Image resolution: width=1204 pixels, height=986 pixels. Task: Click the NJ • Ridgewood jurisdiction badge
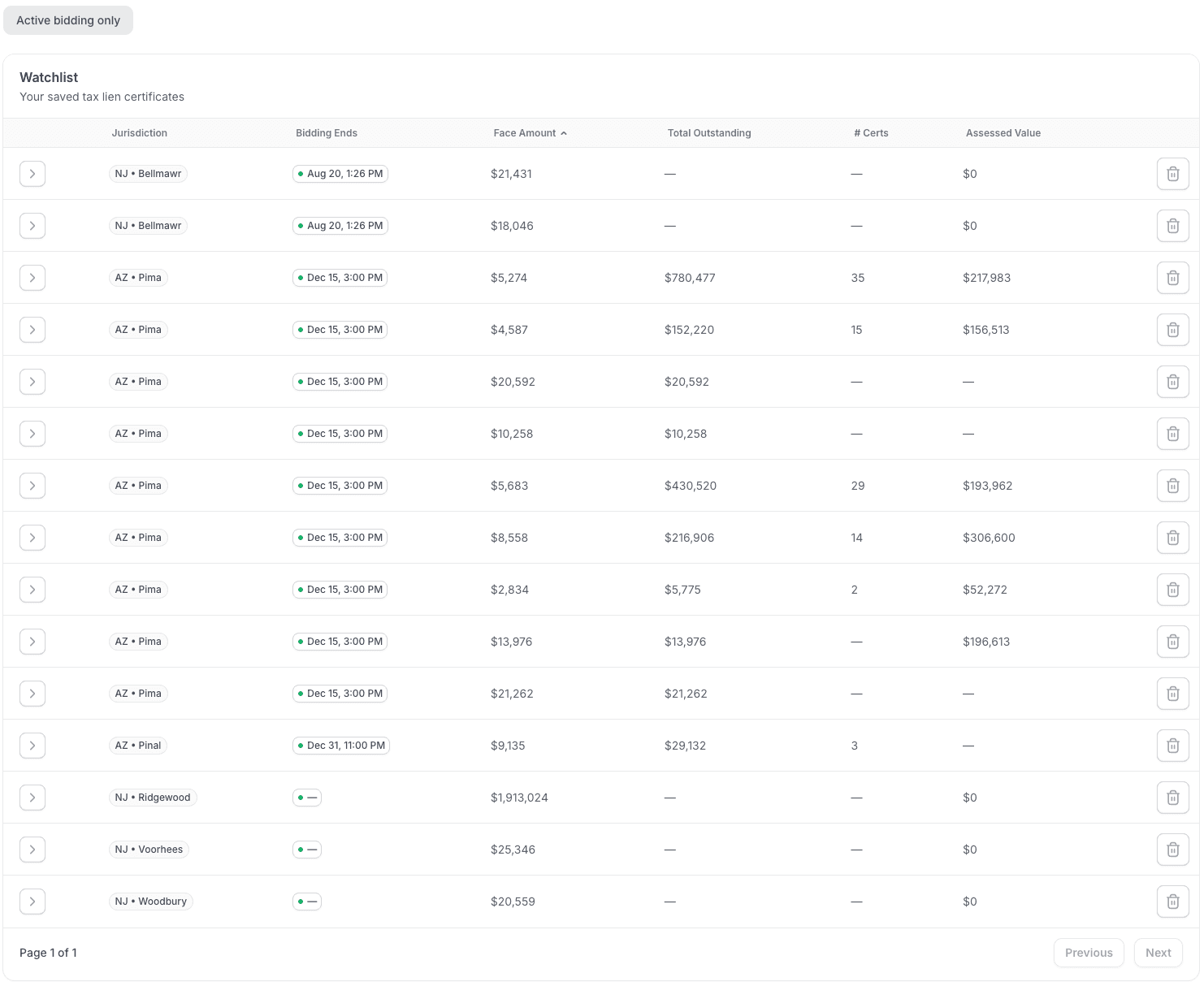[153, 798]
